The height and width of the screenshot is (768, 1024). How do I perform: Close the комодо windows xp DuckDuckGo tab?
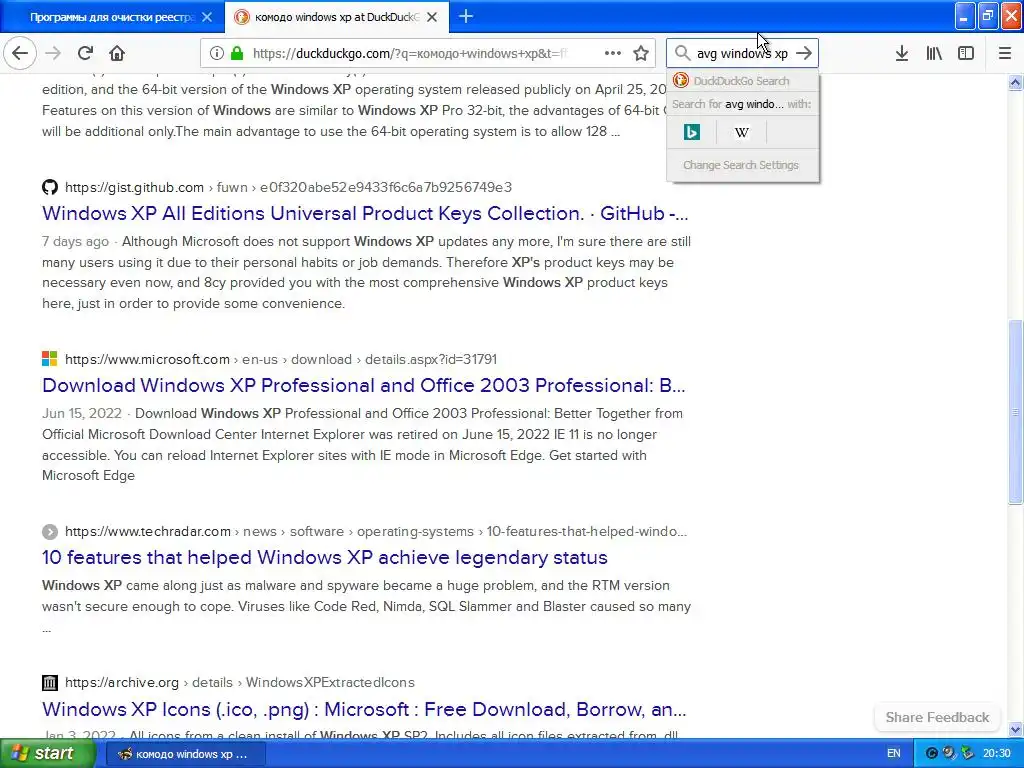[x=432, y=17]
